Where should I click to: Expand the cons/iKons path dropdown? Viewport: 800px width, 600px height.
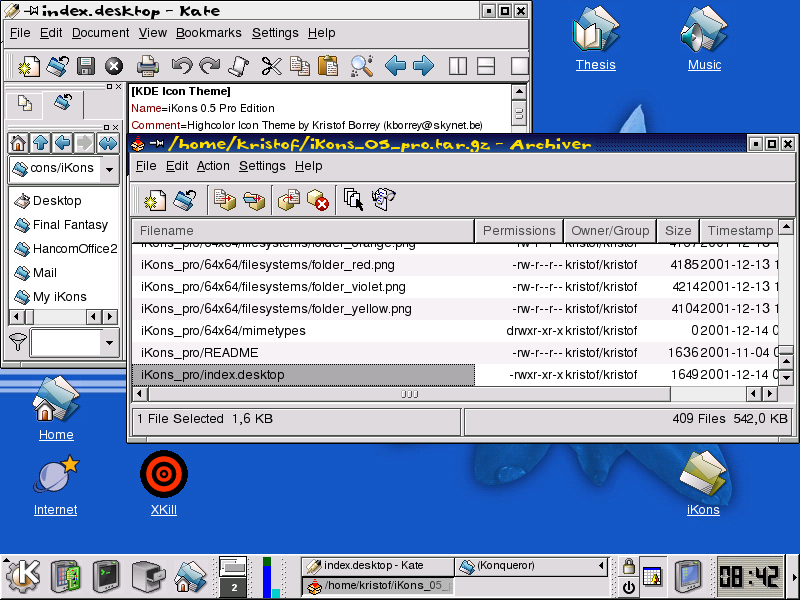[109, 169]
